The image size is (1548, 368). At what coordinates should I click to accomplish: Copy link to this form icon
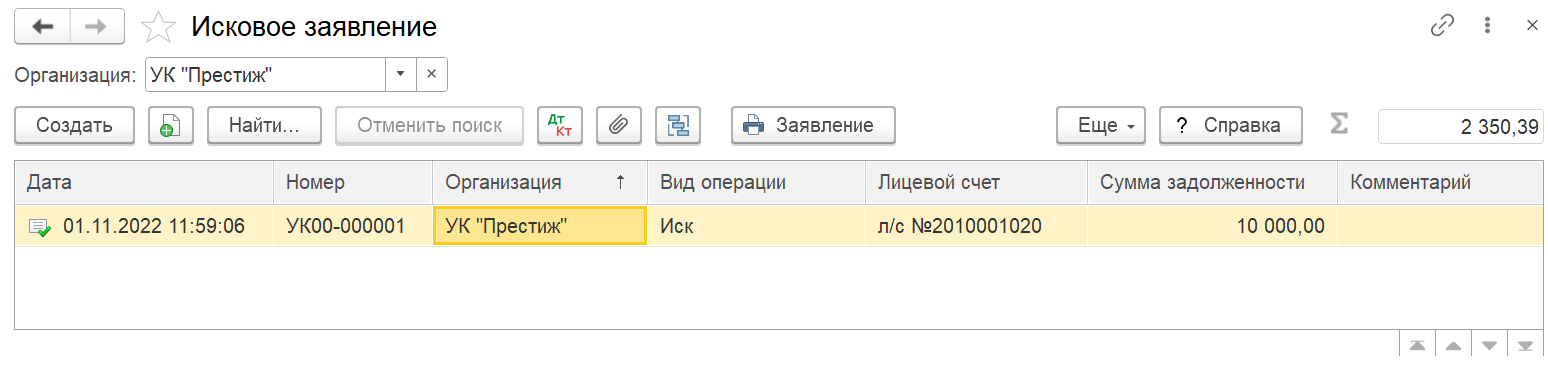pyautogui.click(x=1442, y=26)
